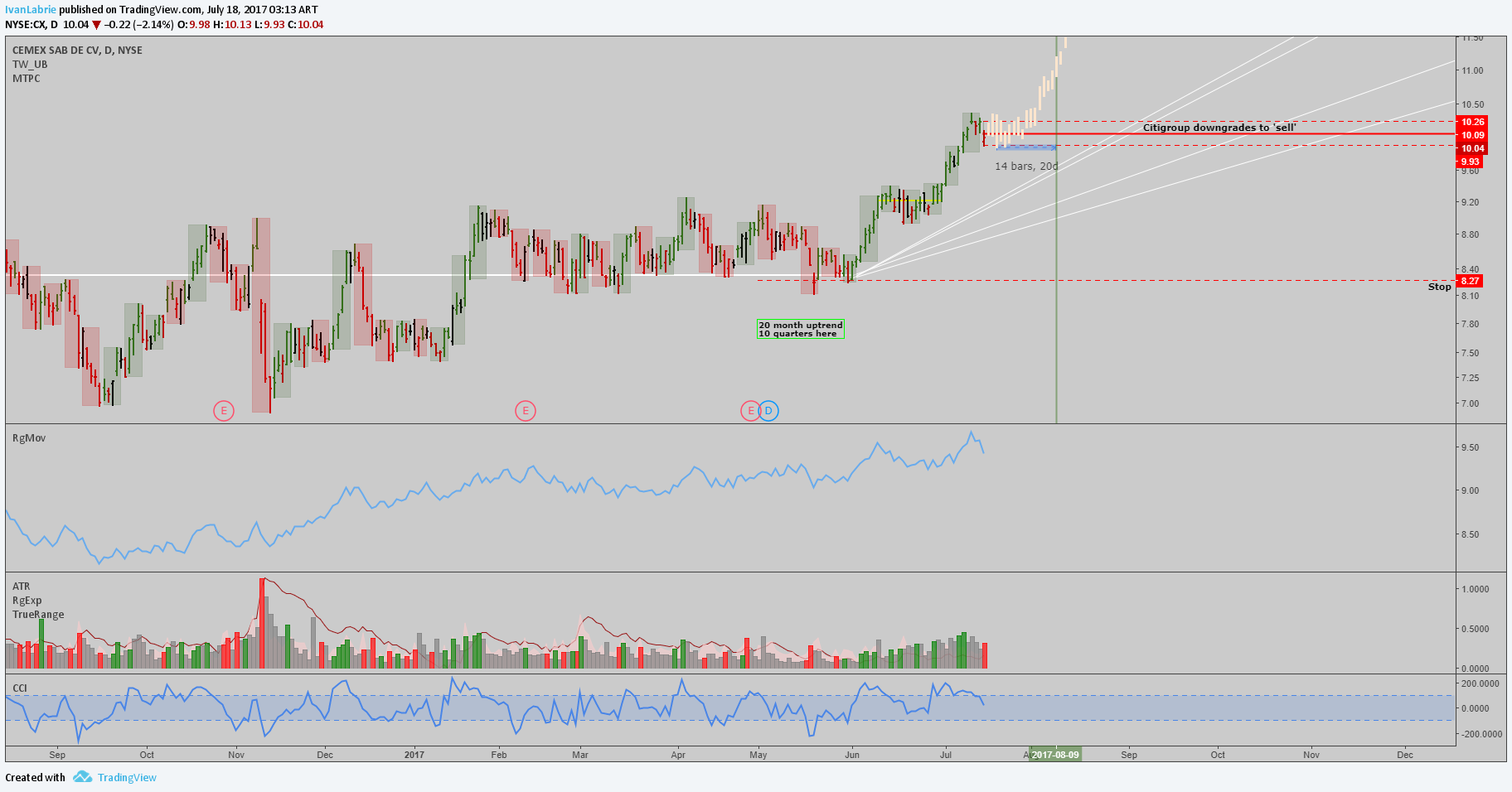Click the CCI indicator label
Viewport: 1512px width, 792px height.
coord(20,688)
